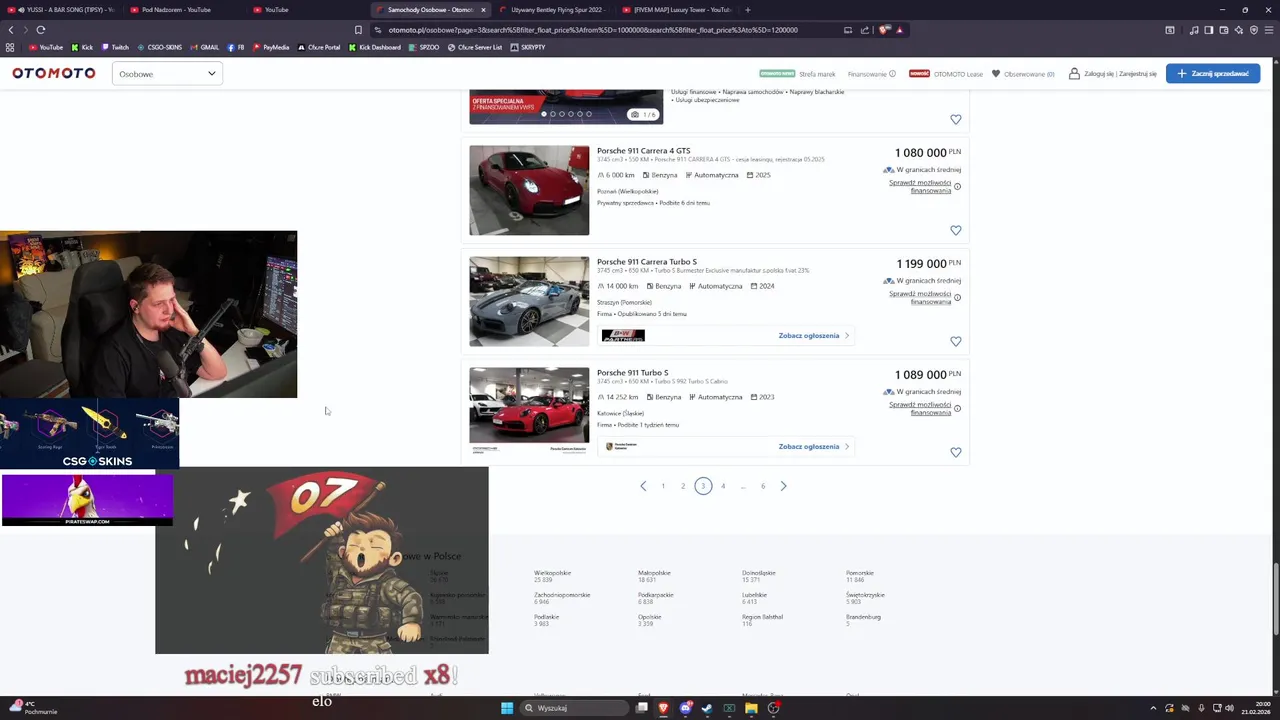
Task: Open the Obserwowane favorites link
Action: tap(1023, 74)
